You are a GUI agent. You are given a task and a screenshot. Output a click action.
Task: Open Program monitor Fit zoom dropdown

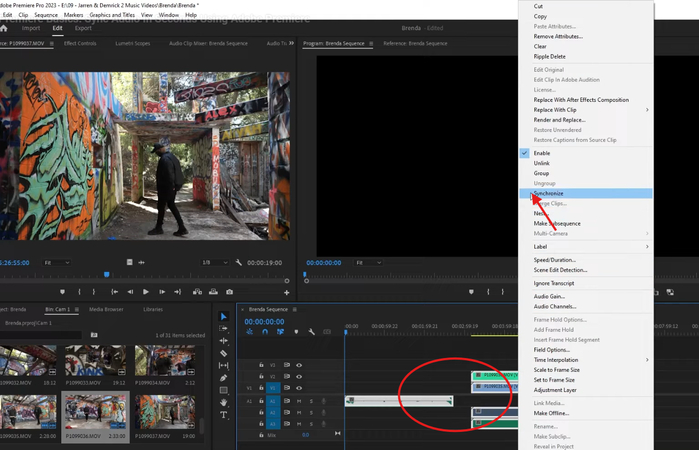(368, 263)
